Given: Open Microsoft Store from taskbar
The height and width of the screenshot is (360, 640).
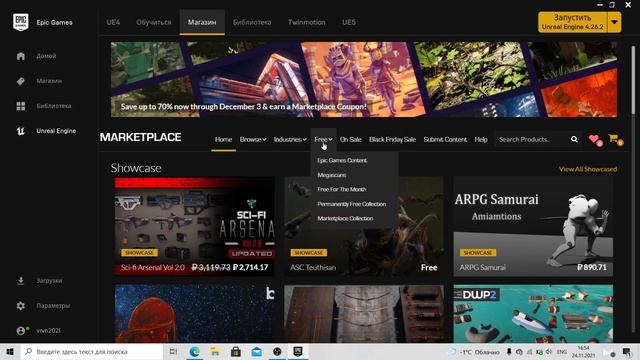Looking at the screenshot, I should pos(236,351).
